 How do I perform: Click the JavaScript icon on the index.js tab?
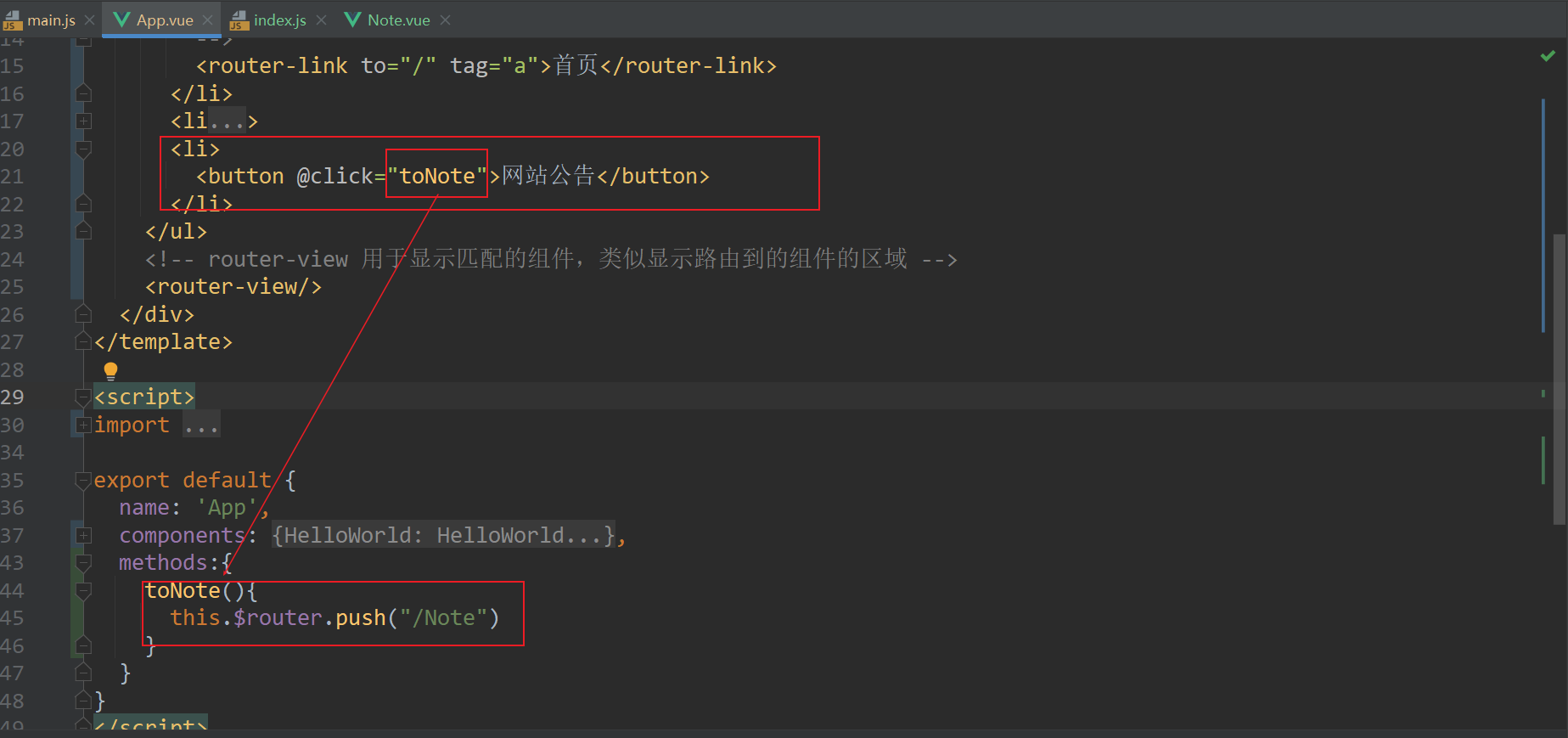coord(239,19)
